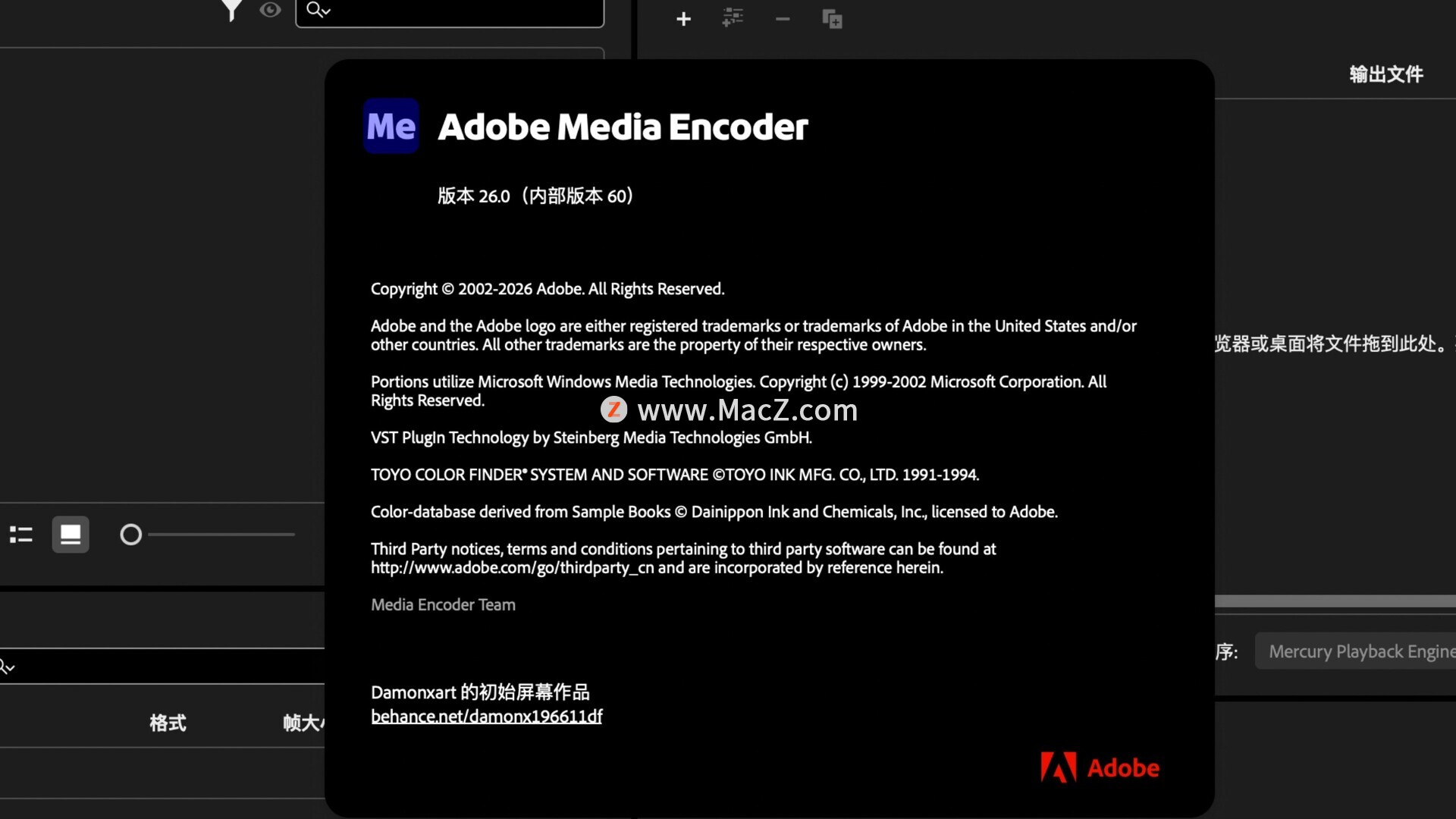Toggle the eye visibility icon near search
The height and width of the screenshot is (819, 1456).
pyautogui.click(x=270, y=10)
